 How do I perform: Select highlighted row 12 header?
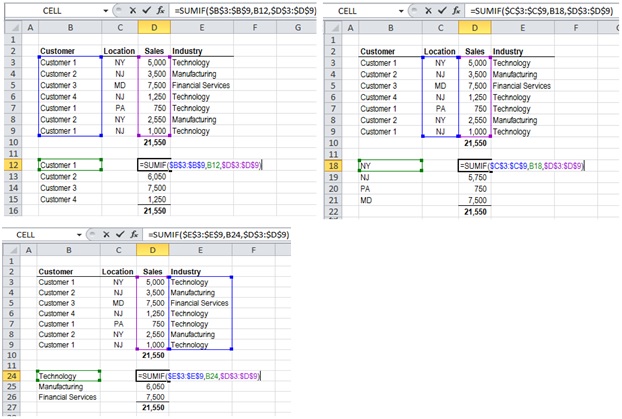pyautogui.click(x=13, y=165)
